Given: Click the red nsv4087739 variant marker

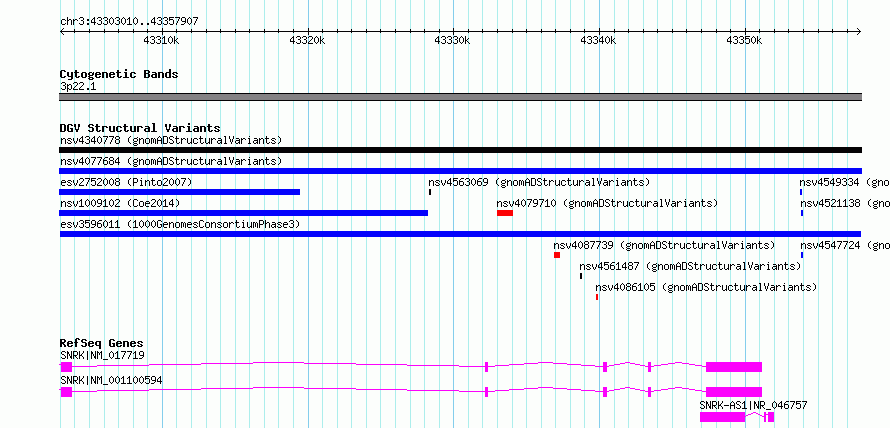Looking at the screenshot, I should coord(557,255).
